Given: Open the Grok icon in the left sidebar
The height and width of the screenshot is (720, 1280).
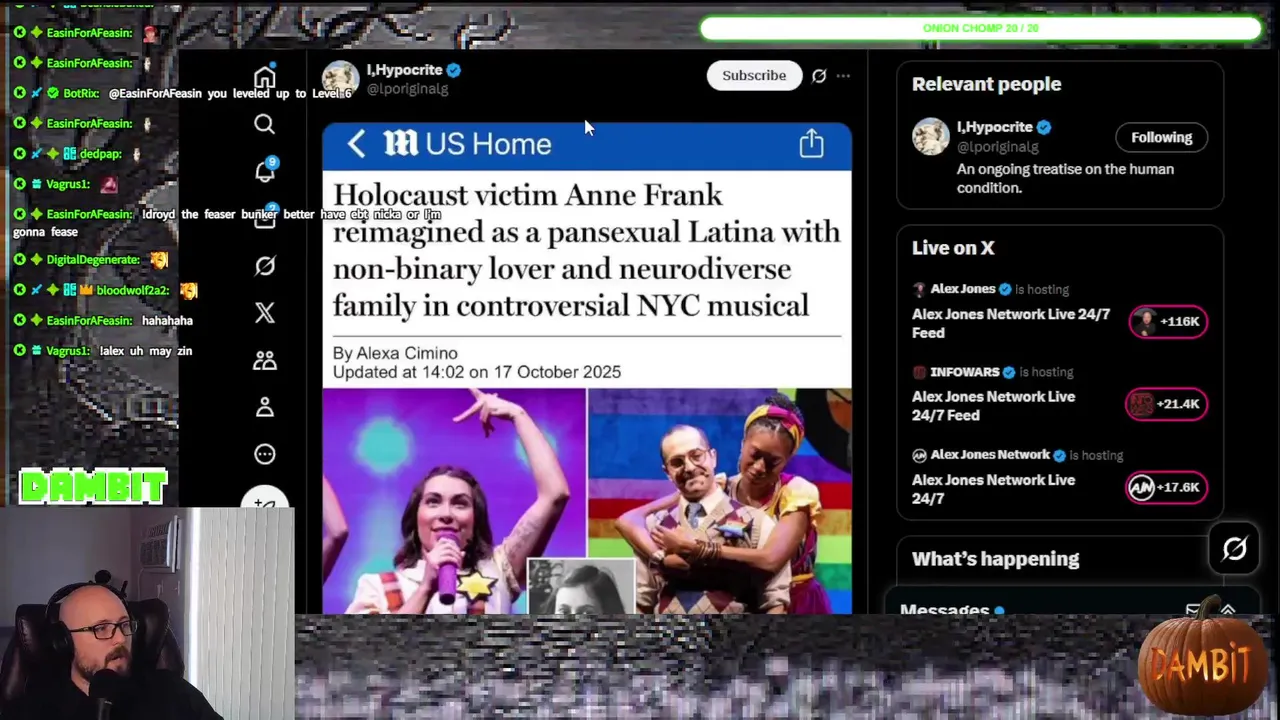Looking at the screenshot, I should click(264, 266).
